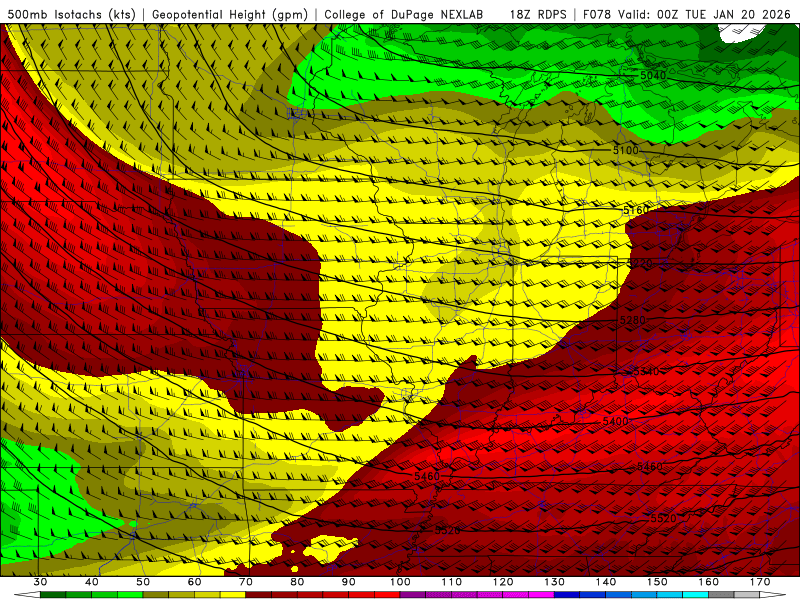Click the 170 value on the color scale
Viewport: 800px width, 600px height.
760,582
